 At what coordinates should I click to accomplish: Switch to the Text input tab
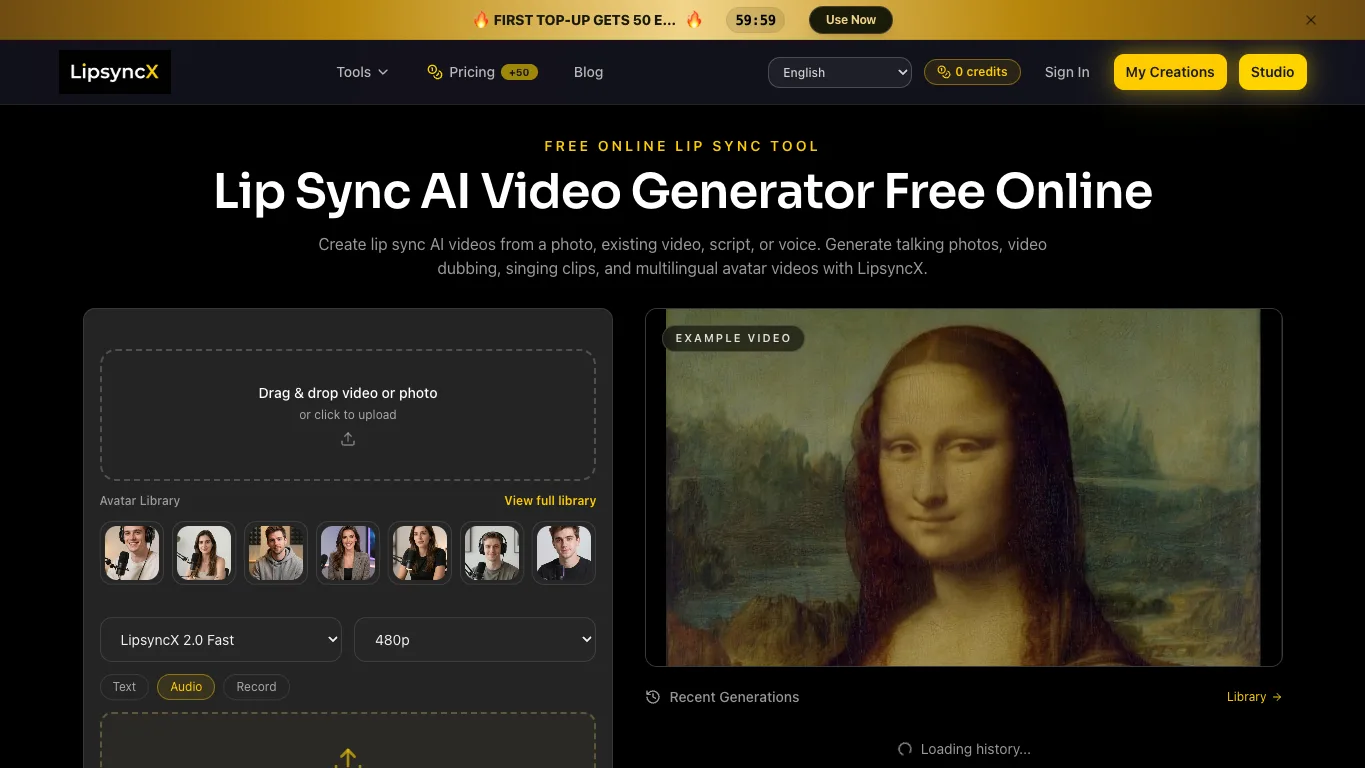(x=124, y=687)
